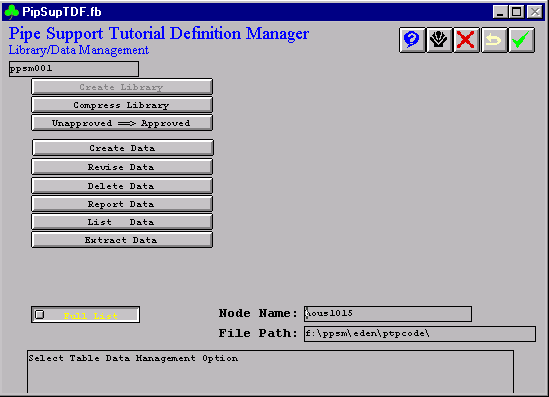Screen dimensions: 549x397
Task: Click the File Path input field
Action: pyautogui.click(x=420, y=334)
